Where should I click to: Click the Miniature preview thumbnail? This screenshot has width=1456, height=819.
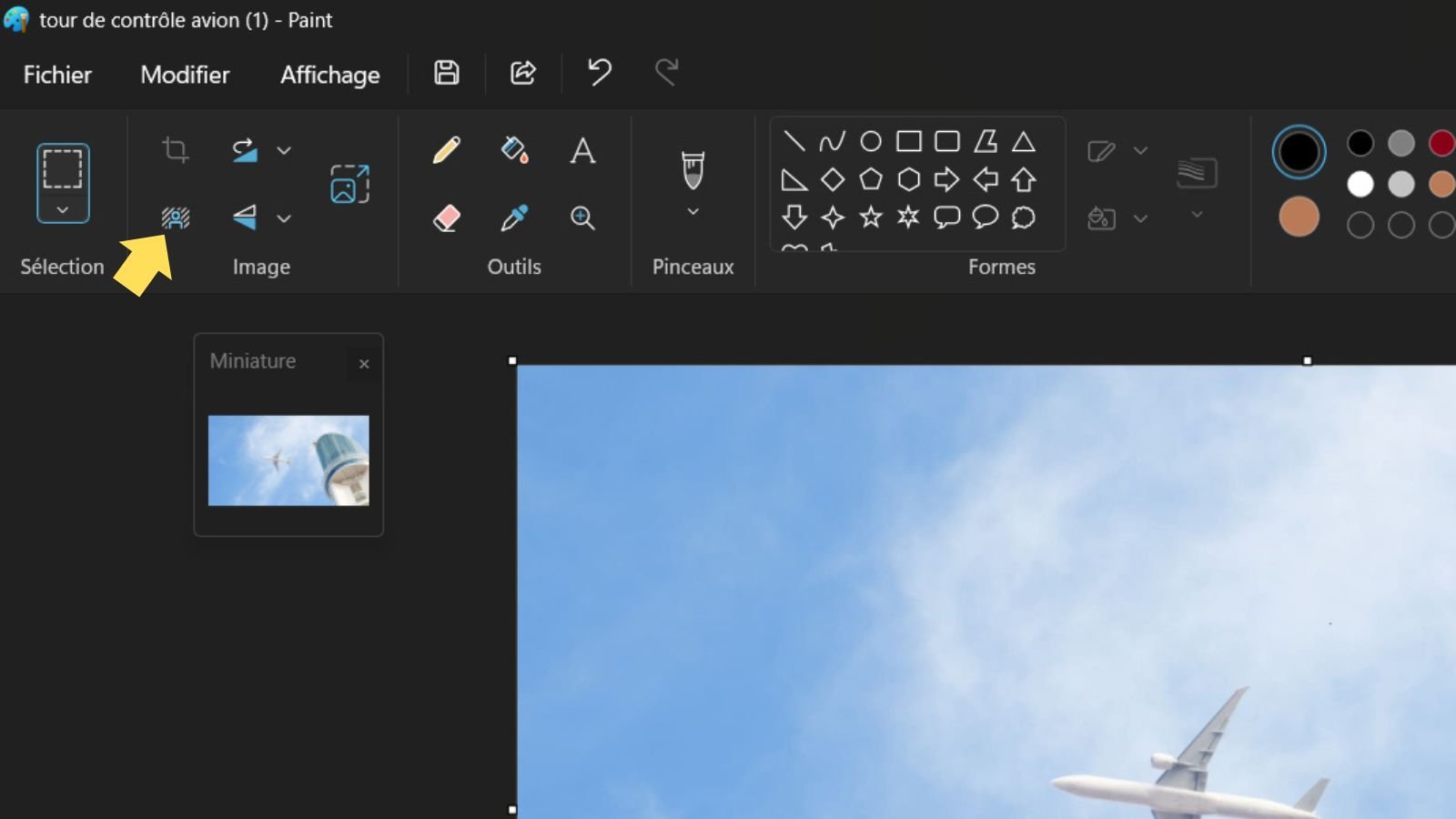pyautogui.click(x=288, y=460)
